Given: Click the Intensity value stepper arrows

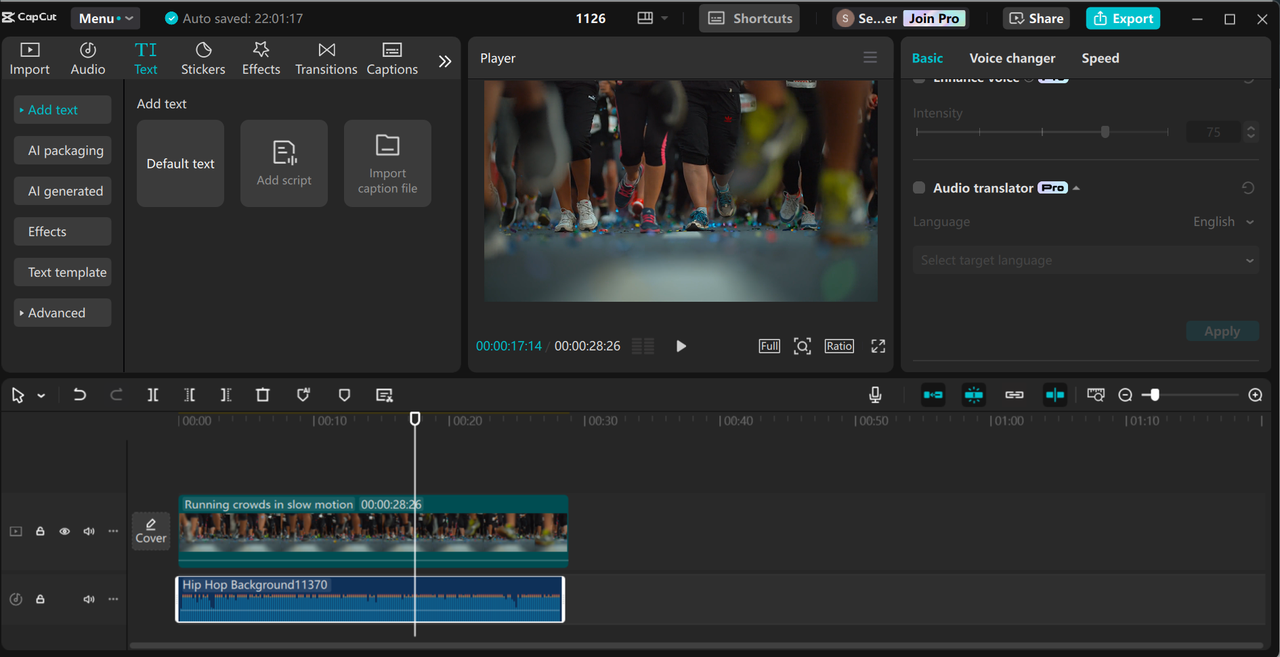Looking at the screenshot, I should [1250, 132].
